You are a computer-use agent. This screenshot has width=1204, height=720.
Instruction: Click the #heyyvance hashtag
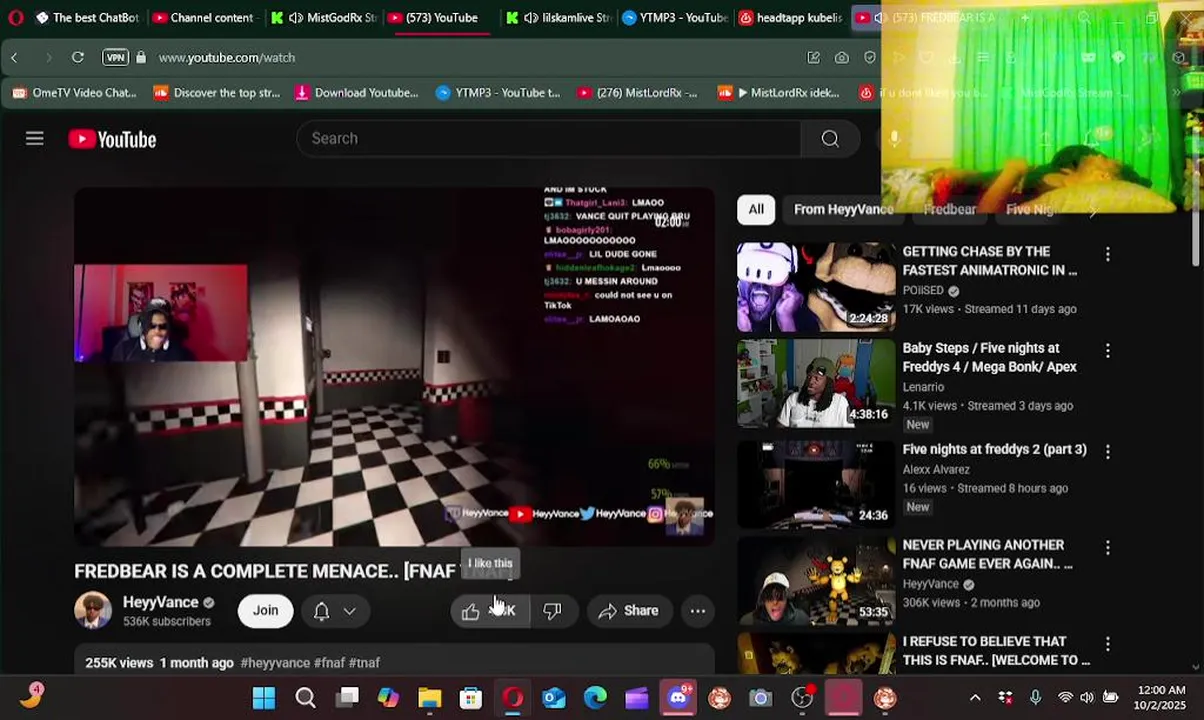(x=275, y=663)
